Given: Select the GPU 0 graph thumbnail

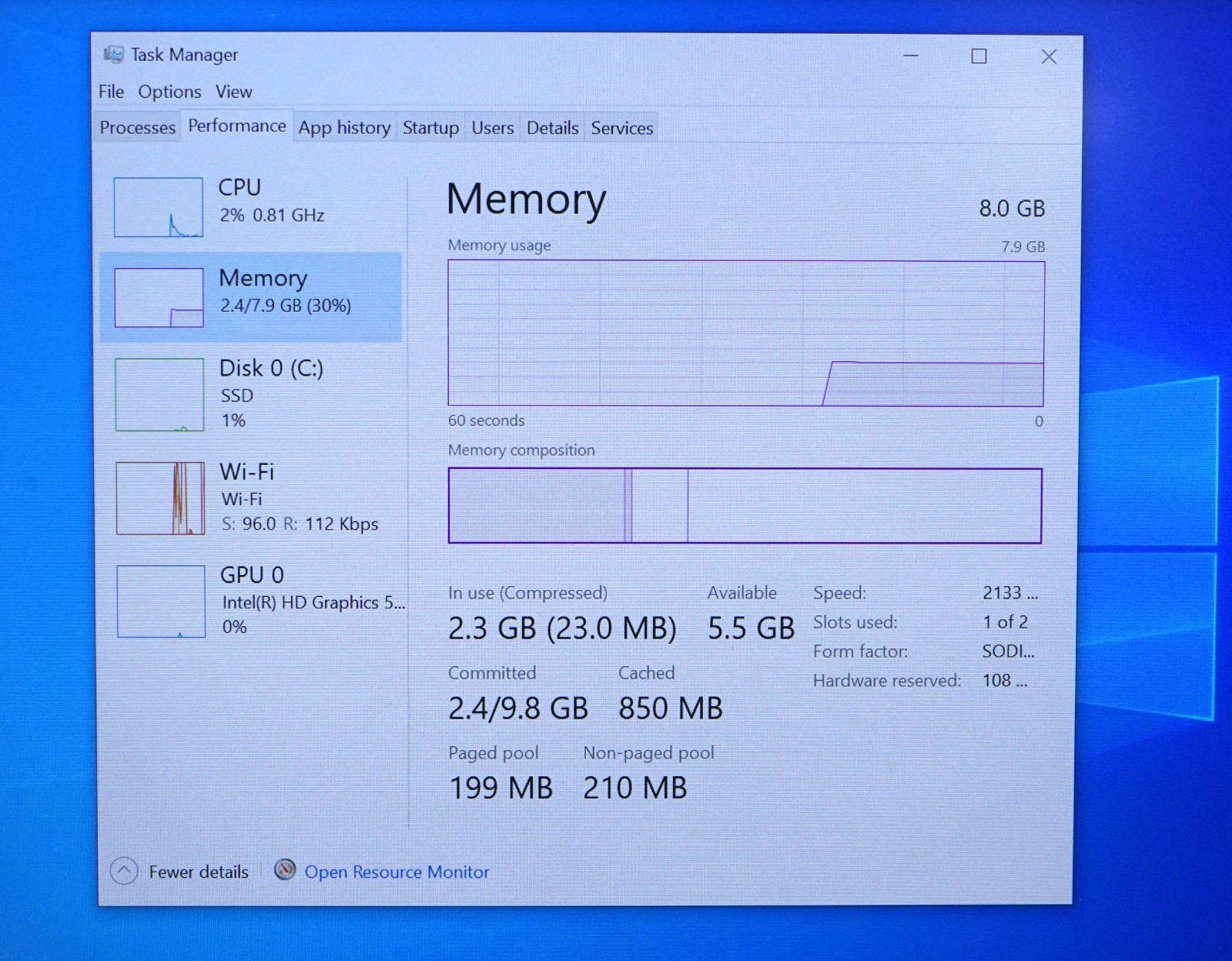Looking at the screenshot, I should point(161,601).
